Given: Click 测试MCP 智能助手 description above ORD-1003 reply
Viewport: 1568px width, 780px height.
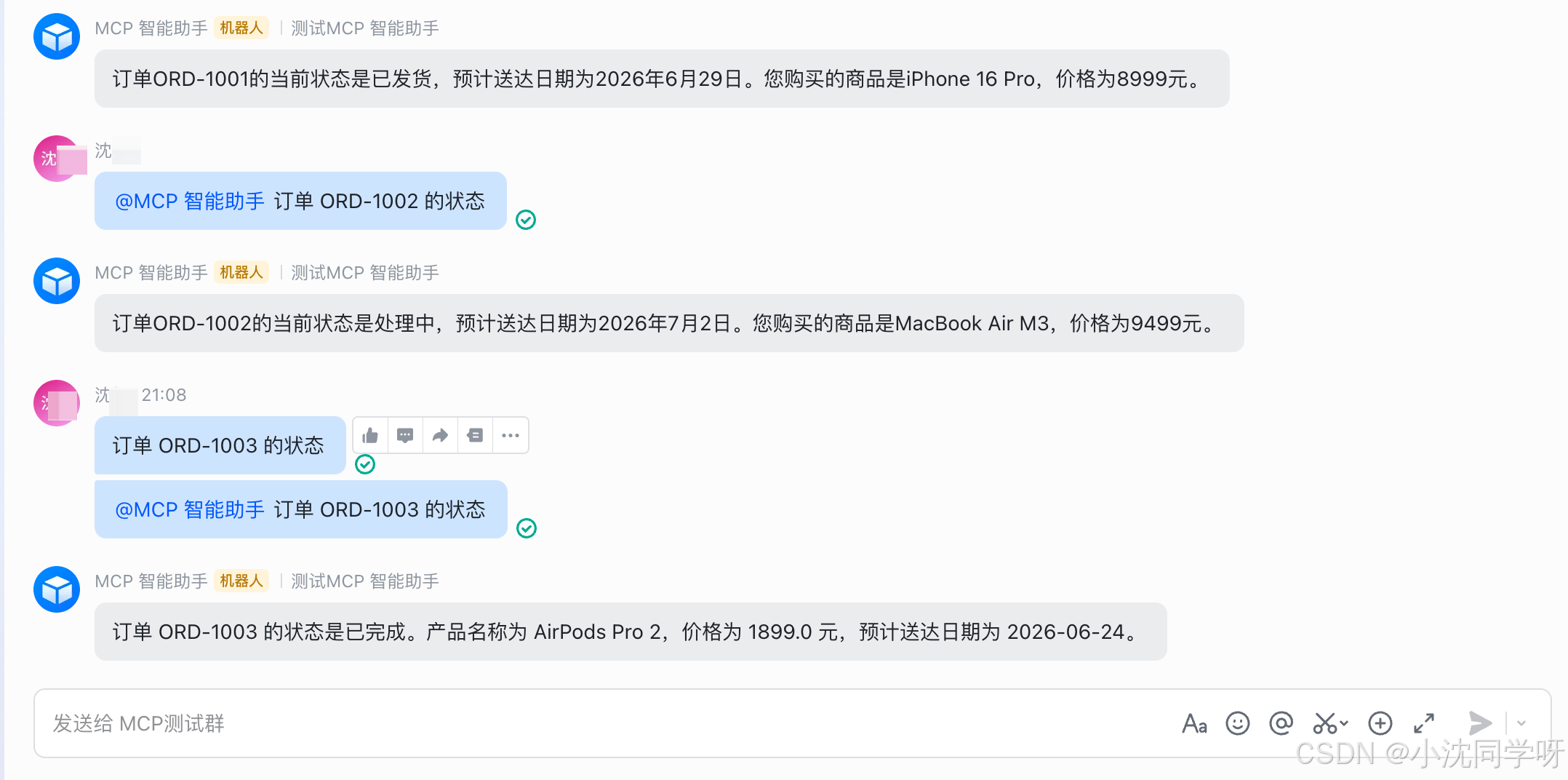Looking at the screenshot, I should click(x=365, y=581).
